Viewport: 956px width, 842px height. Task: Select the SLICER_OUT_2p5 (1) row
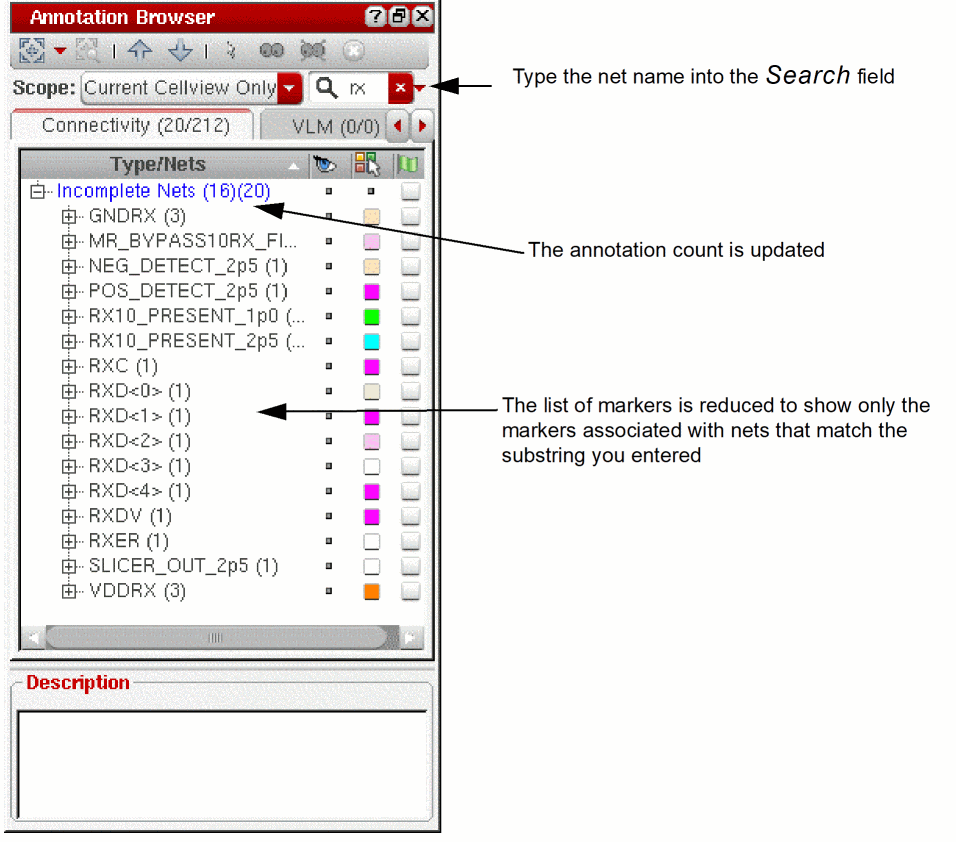click(x=183, y=566)
